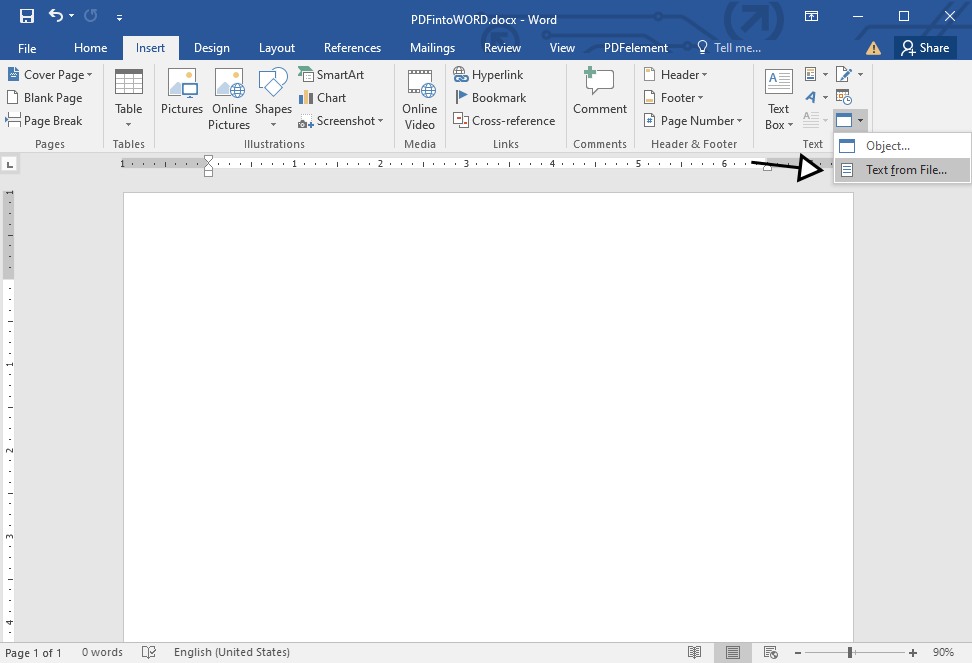
Task: Insert a Bookmark
Action: 492,97
